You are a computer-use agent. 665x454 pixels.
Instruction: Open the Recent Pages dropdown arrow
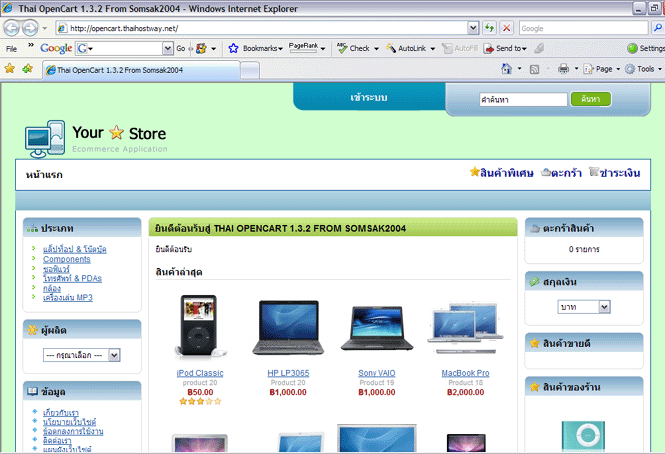(45, 28)
